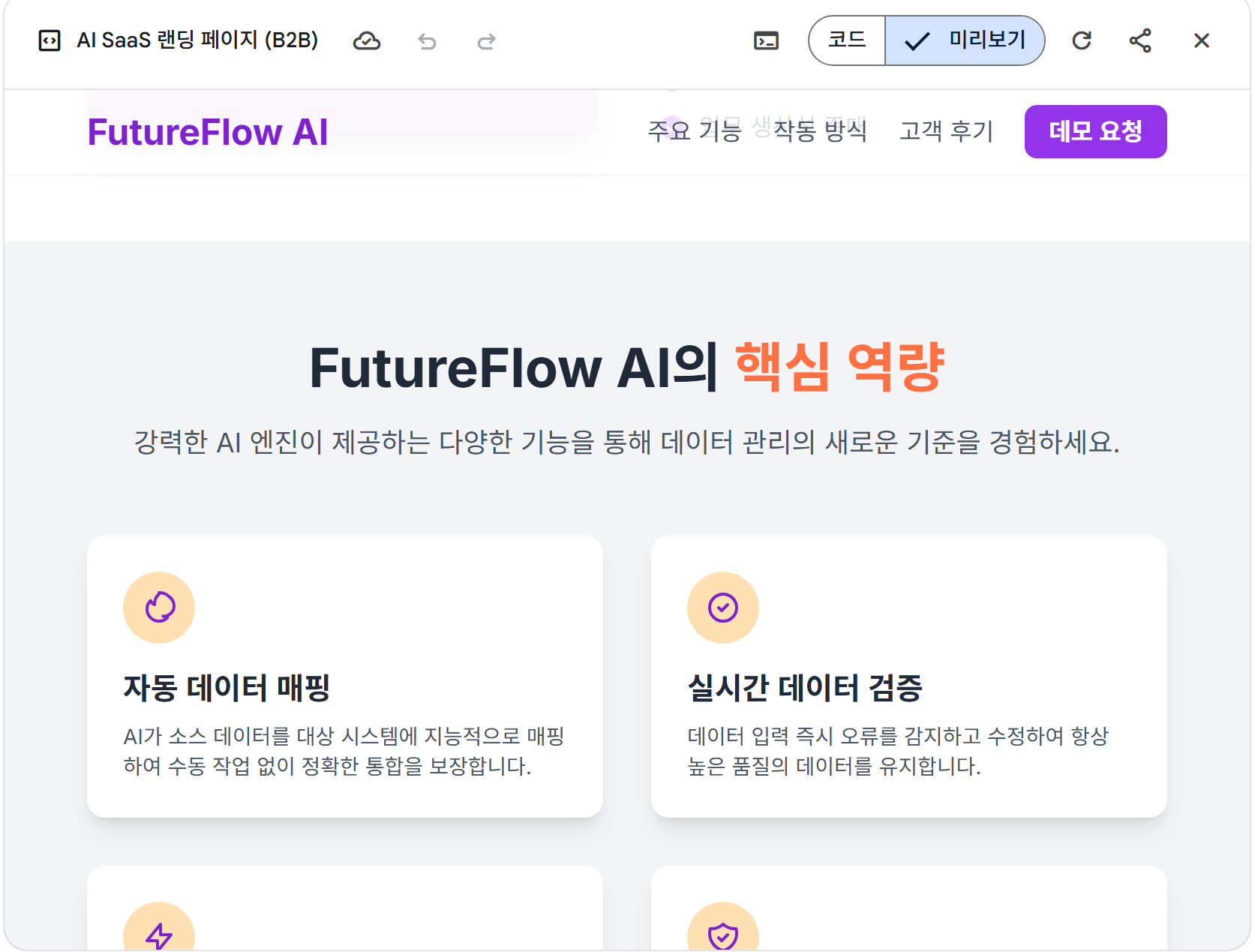Go to 주요 기능 nav link
Image resolution: width=1255 pixels, height=952 pixels.
point(695,131)
